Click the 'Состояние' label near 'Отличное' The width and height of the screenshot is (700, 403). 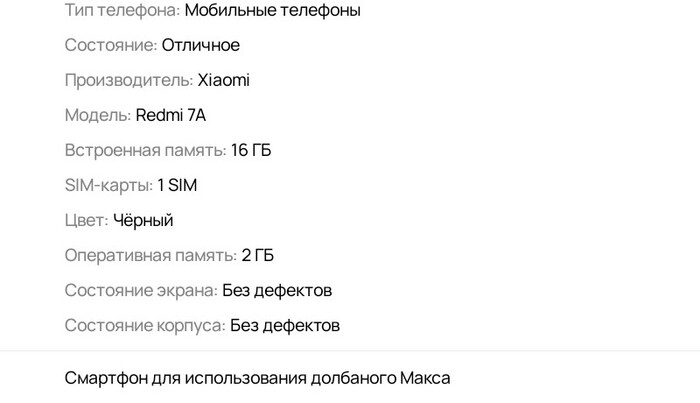(x=110, y=45)
